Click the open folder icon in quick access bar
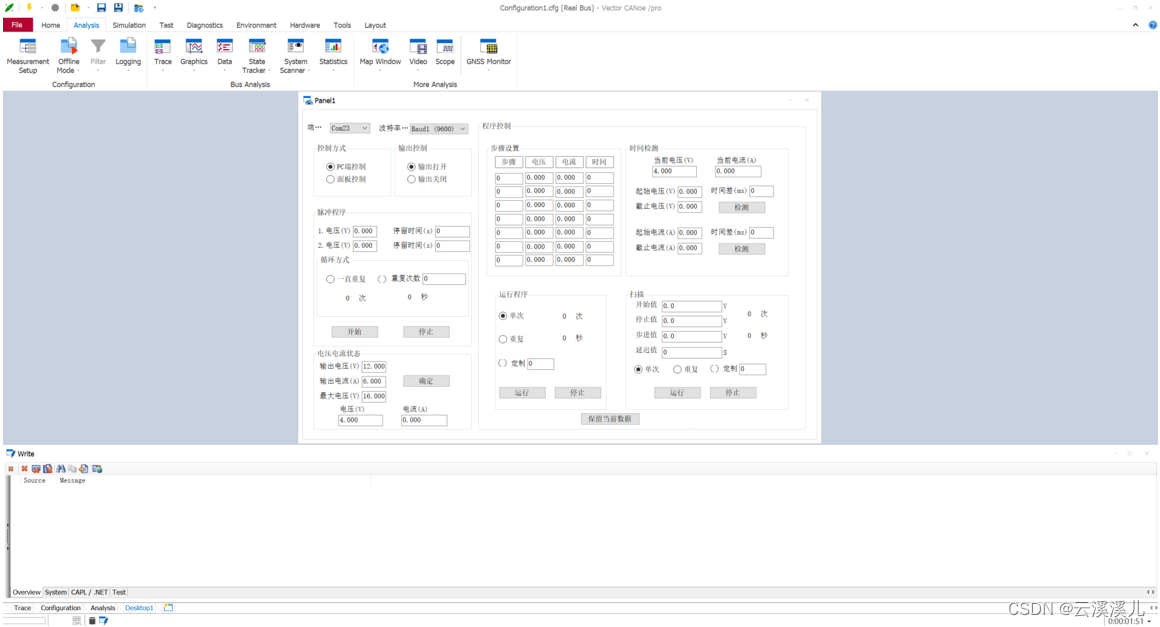Screen dimensions: 1160x627 tap(75, 7)
